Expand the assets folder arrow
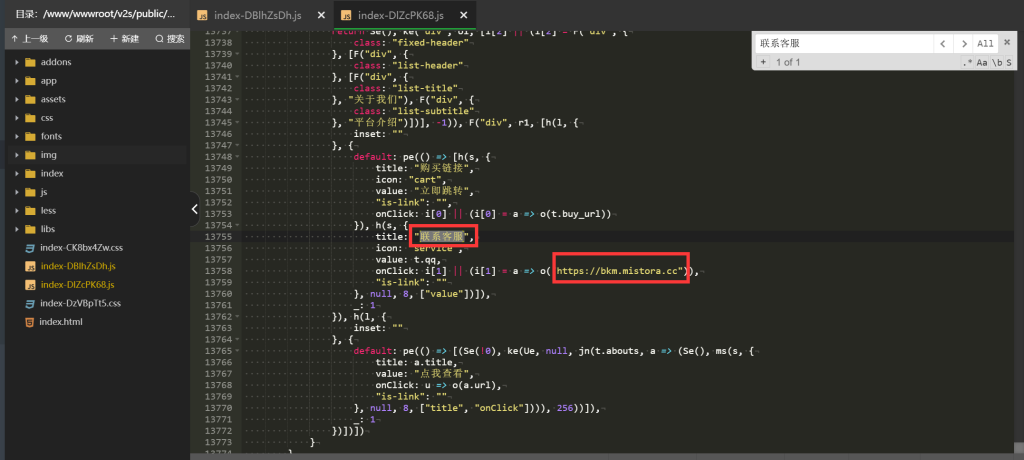 [x=16, y=99]
